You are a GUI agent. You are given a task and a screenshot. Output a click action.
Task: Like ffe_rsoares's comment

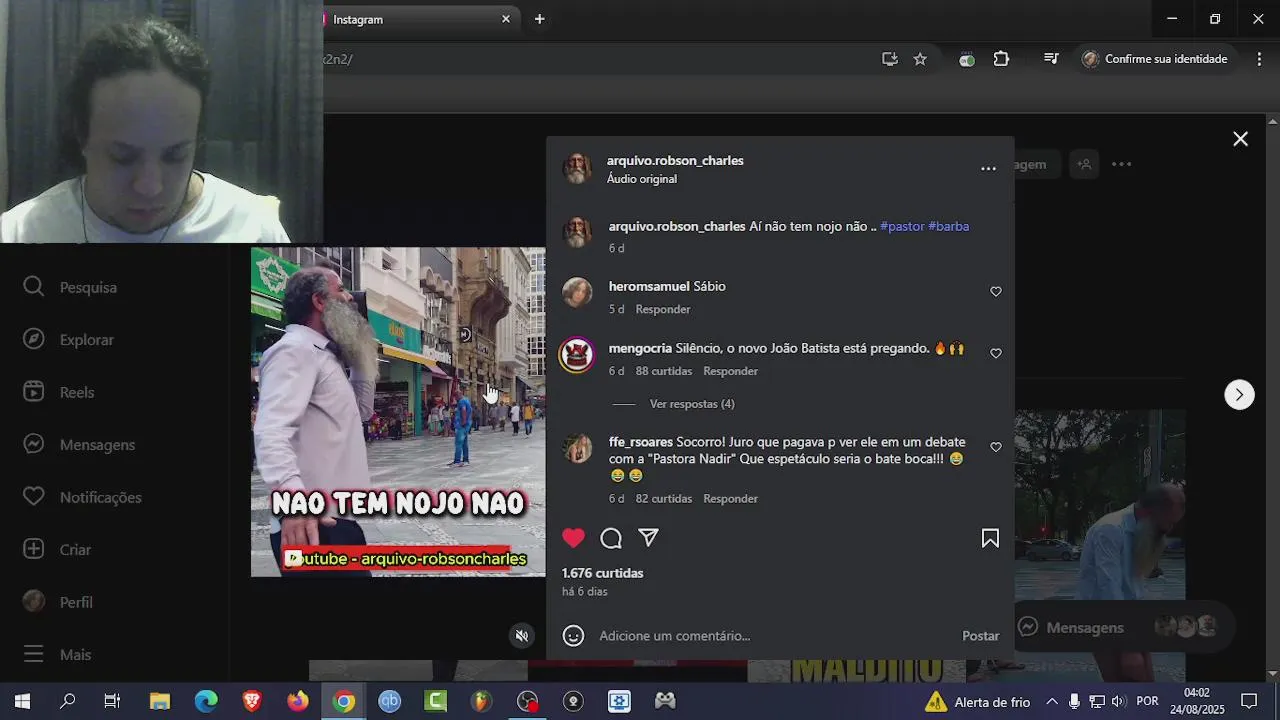click(996, 447)
